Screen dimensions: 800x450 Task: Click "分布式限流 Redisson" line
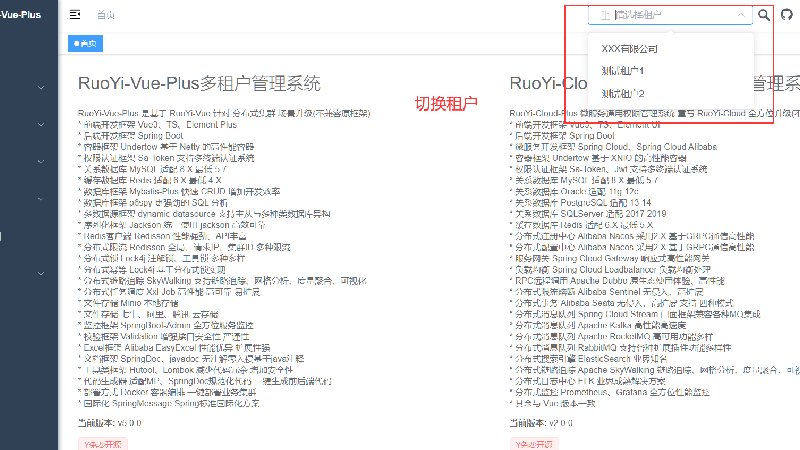coord(184,247)
